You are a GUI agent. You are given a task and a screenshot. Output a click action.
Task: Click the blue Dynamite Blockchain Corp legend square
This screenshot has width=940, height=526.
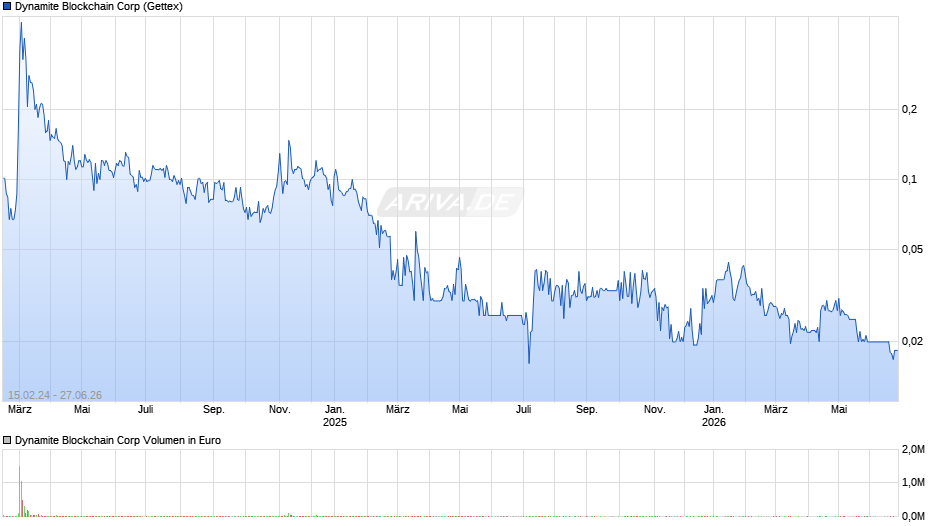[x=7, y=7]
